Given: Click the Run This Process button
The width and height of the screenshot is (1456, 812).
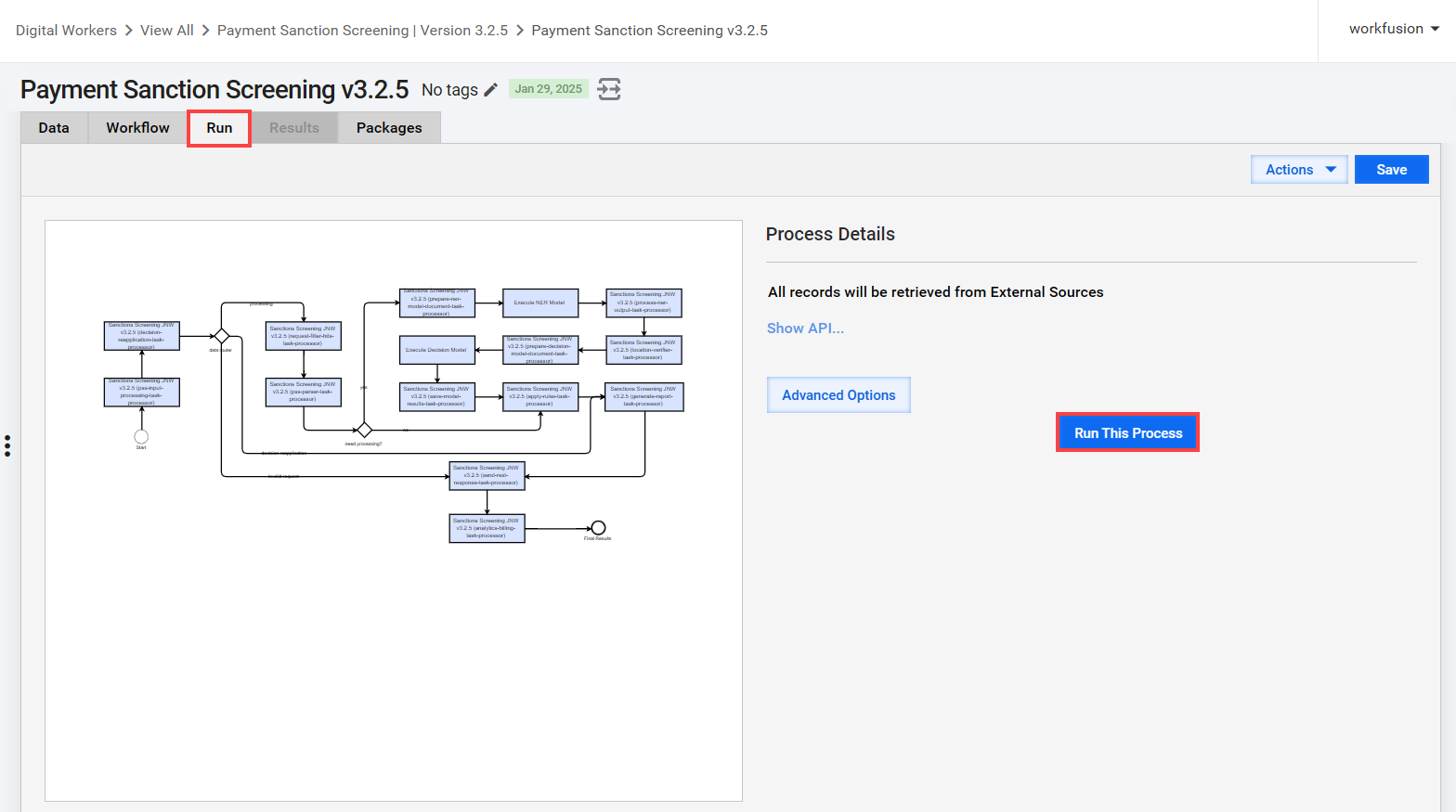Looking at the screenshot, I should 1128,433.
